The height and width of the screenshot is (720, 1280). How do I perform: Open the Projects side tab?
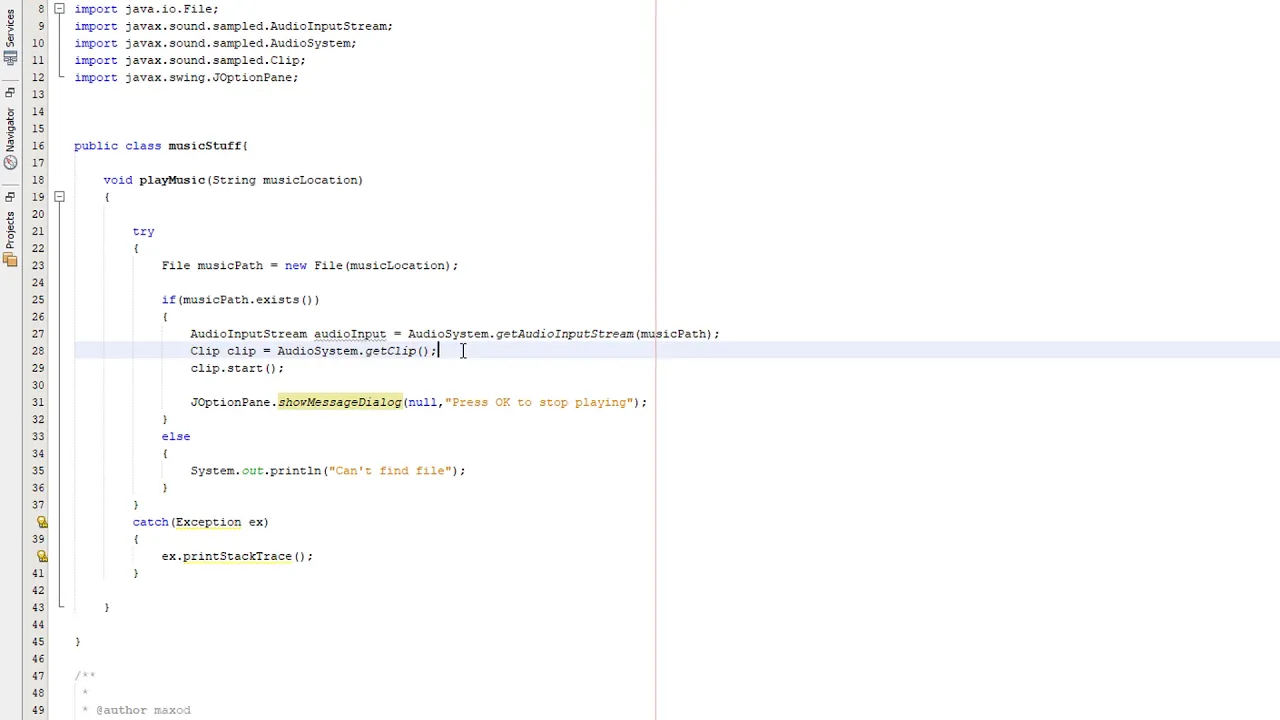pyautogui.click(x=9, y=230)
